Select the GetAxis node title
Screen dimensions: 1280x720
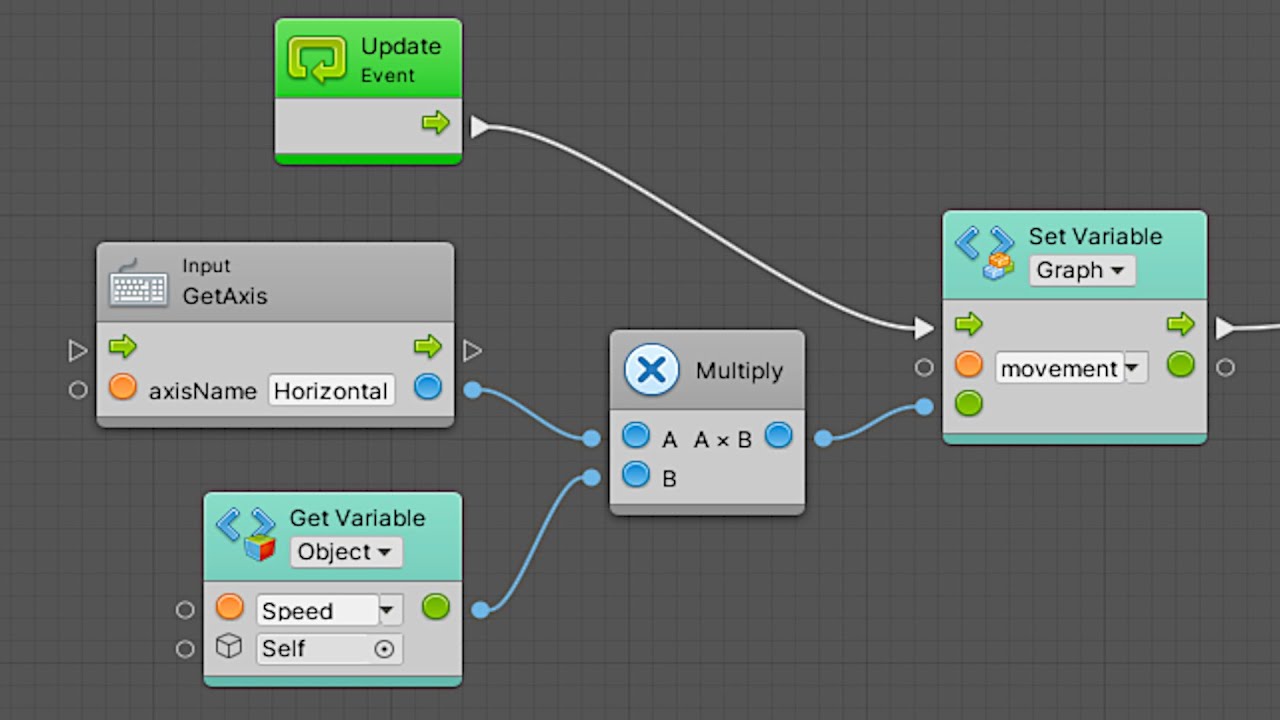225,297
